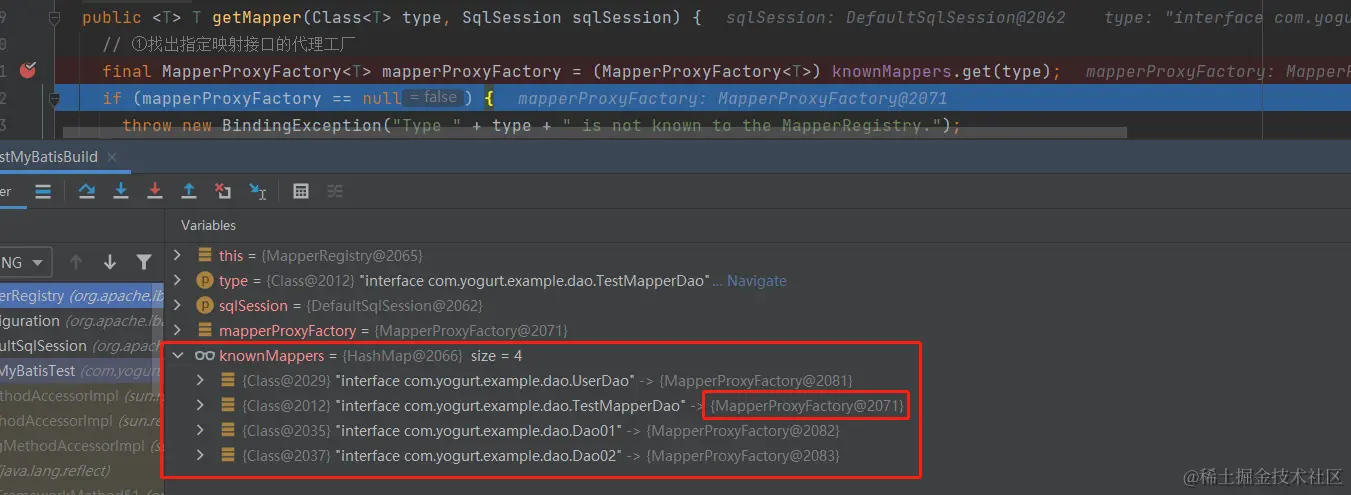This screenshot has width=1351, height=495.
Task: Click 'MapperProxyFactory@2083' in Dao02 row
Action: pyautogui.click(x=743, y=456)
